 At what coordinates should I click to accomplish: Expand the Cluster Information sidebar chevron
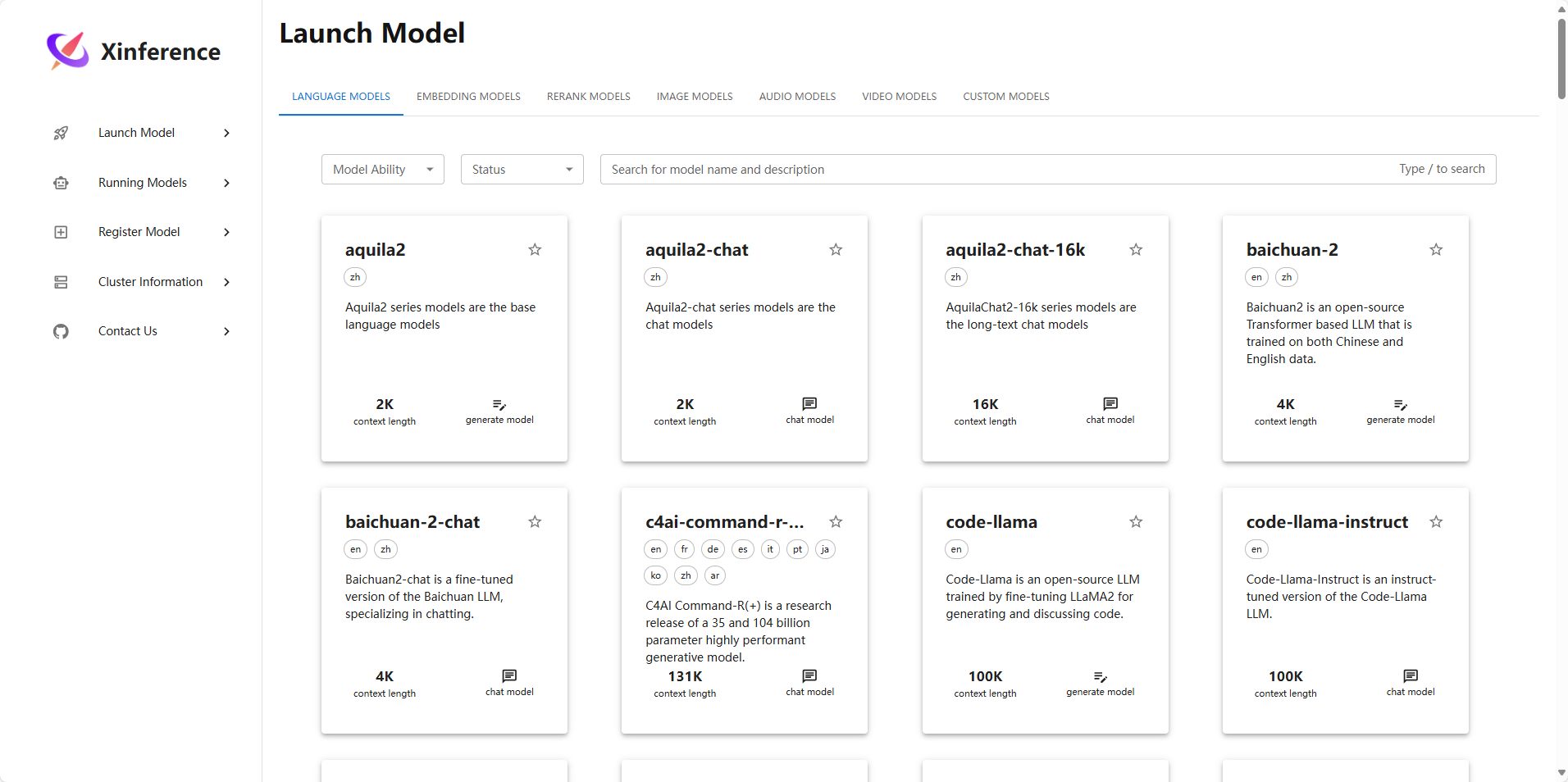pyautogui.click(x=227, y=282)
